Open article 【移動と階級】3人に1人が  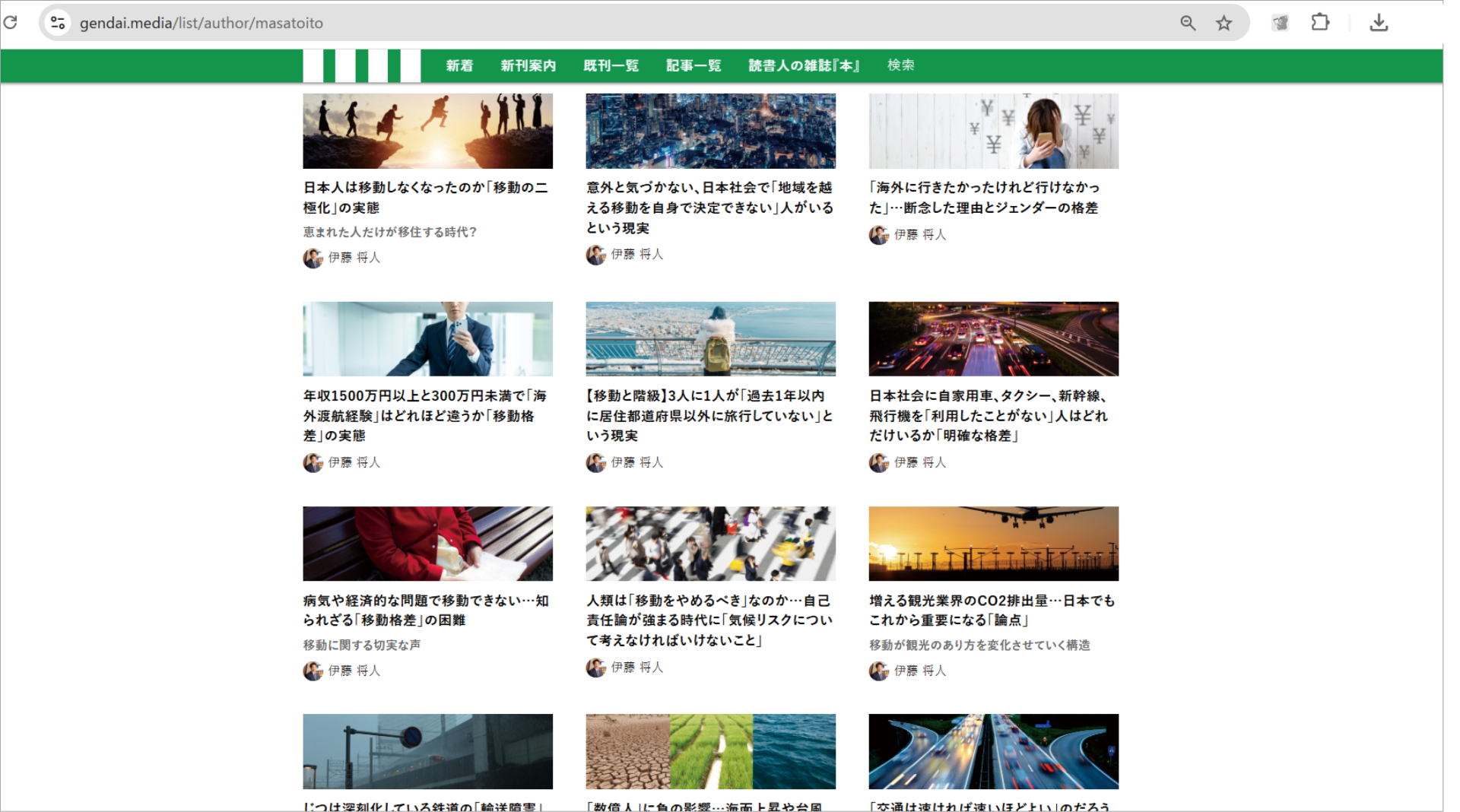pos(709,415)
